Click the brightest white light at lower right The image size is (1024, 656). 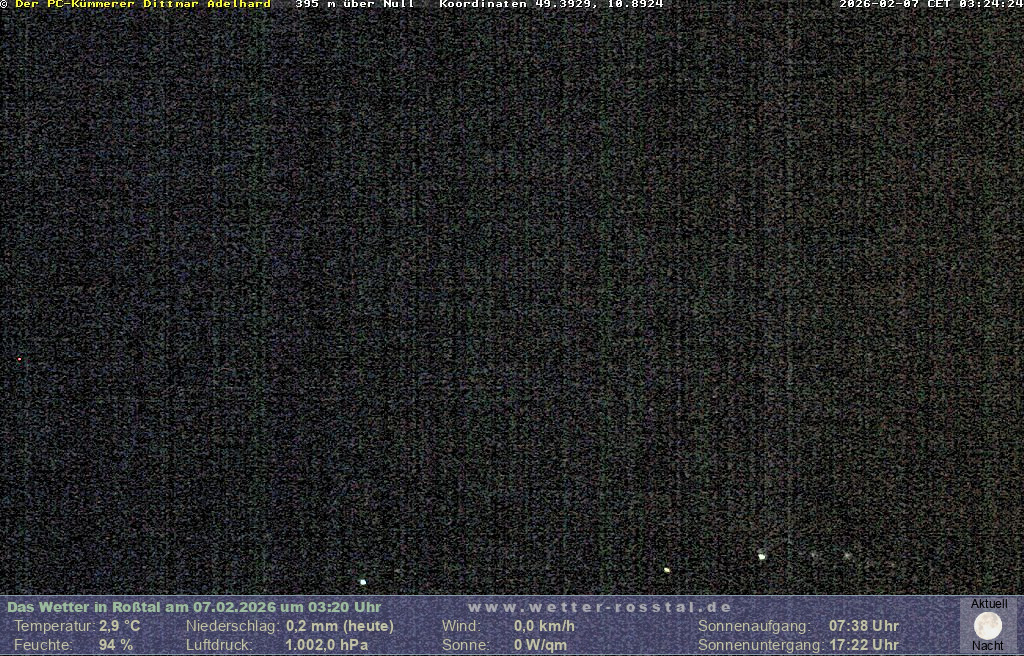(762, 556)
